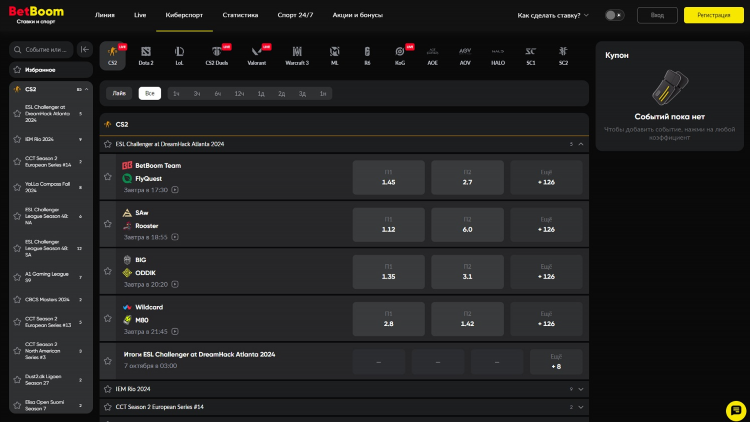The width and height of the screenshot is (750, 422).
Task: Star the IEM Rio 2024 tournament header
Action: pyautogui.click(x=108, y=389)
